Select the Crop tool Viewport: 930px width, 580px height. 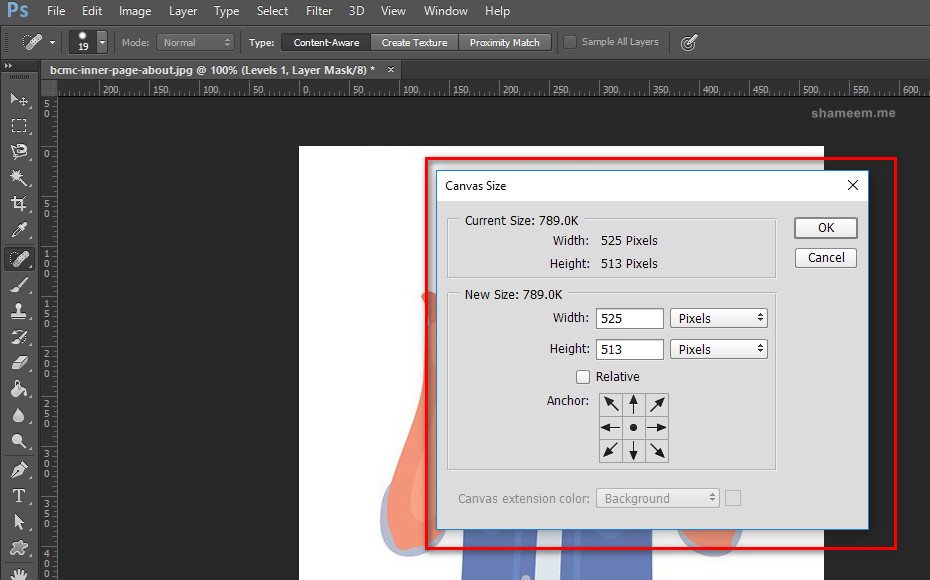click(x=19, y=204)
